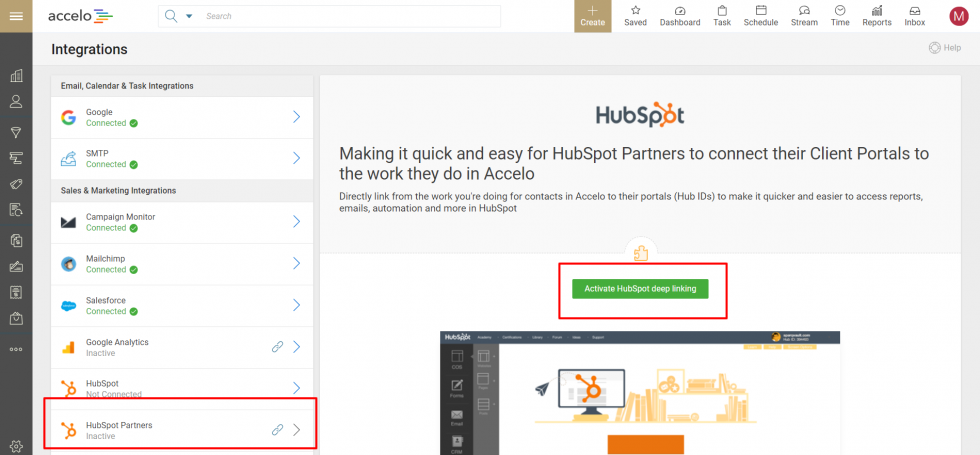Open settings gear in sidebar
The width and height of the screenshot is (980, 455).
point(16,446)
